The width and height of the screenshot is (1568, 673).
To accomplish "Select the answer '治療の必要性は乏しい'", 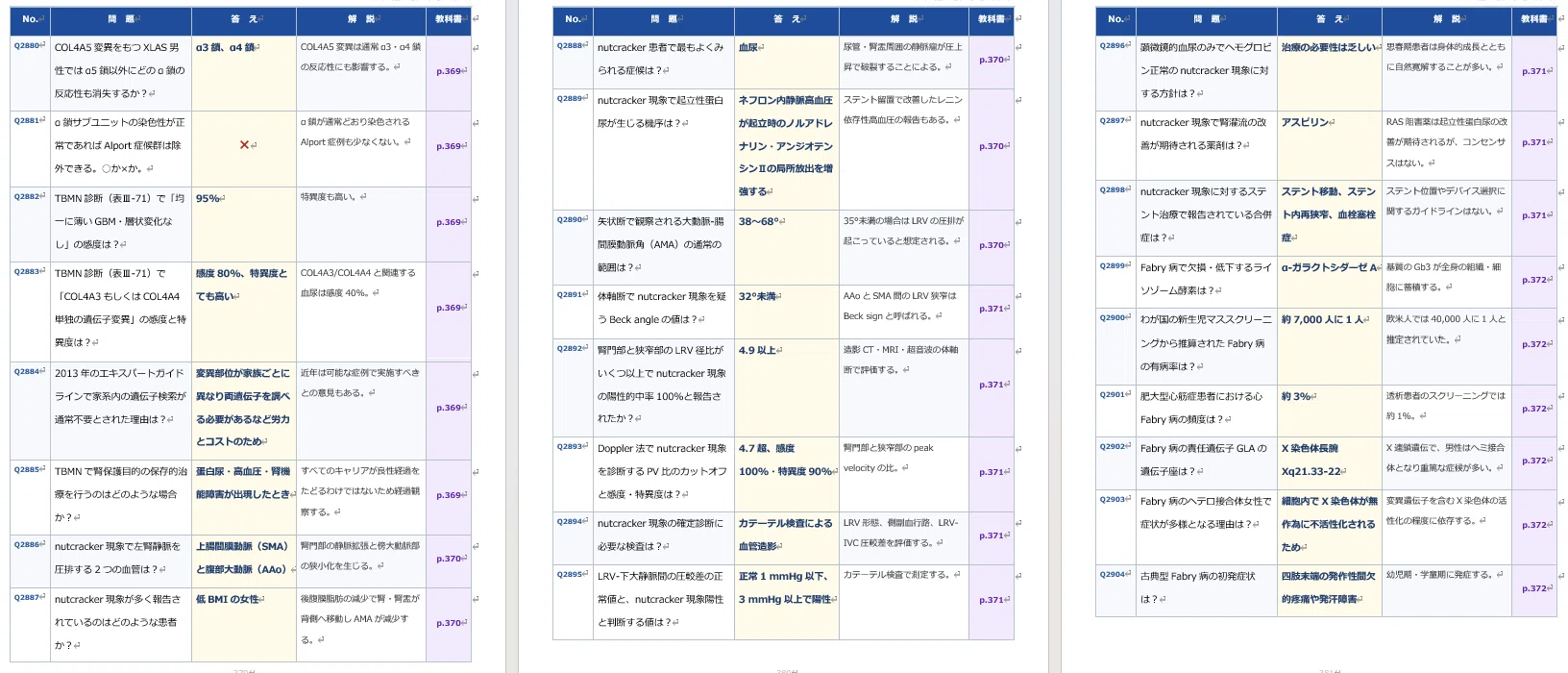I will coord(1329,47).
